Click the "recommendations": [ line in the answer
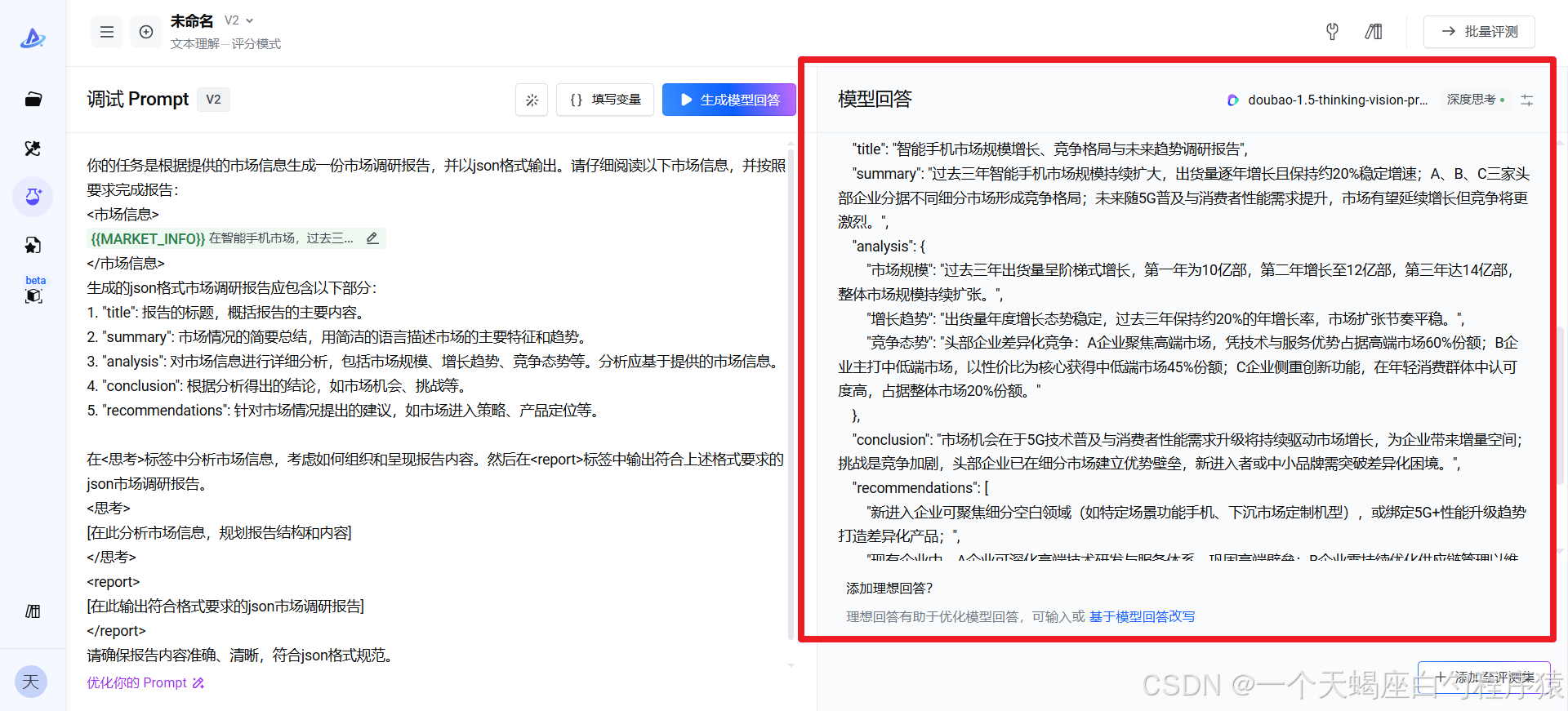Viewport: 1568px width, 711px height. click(x=920, y=488)
